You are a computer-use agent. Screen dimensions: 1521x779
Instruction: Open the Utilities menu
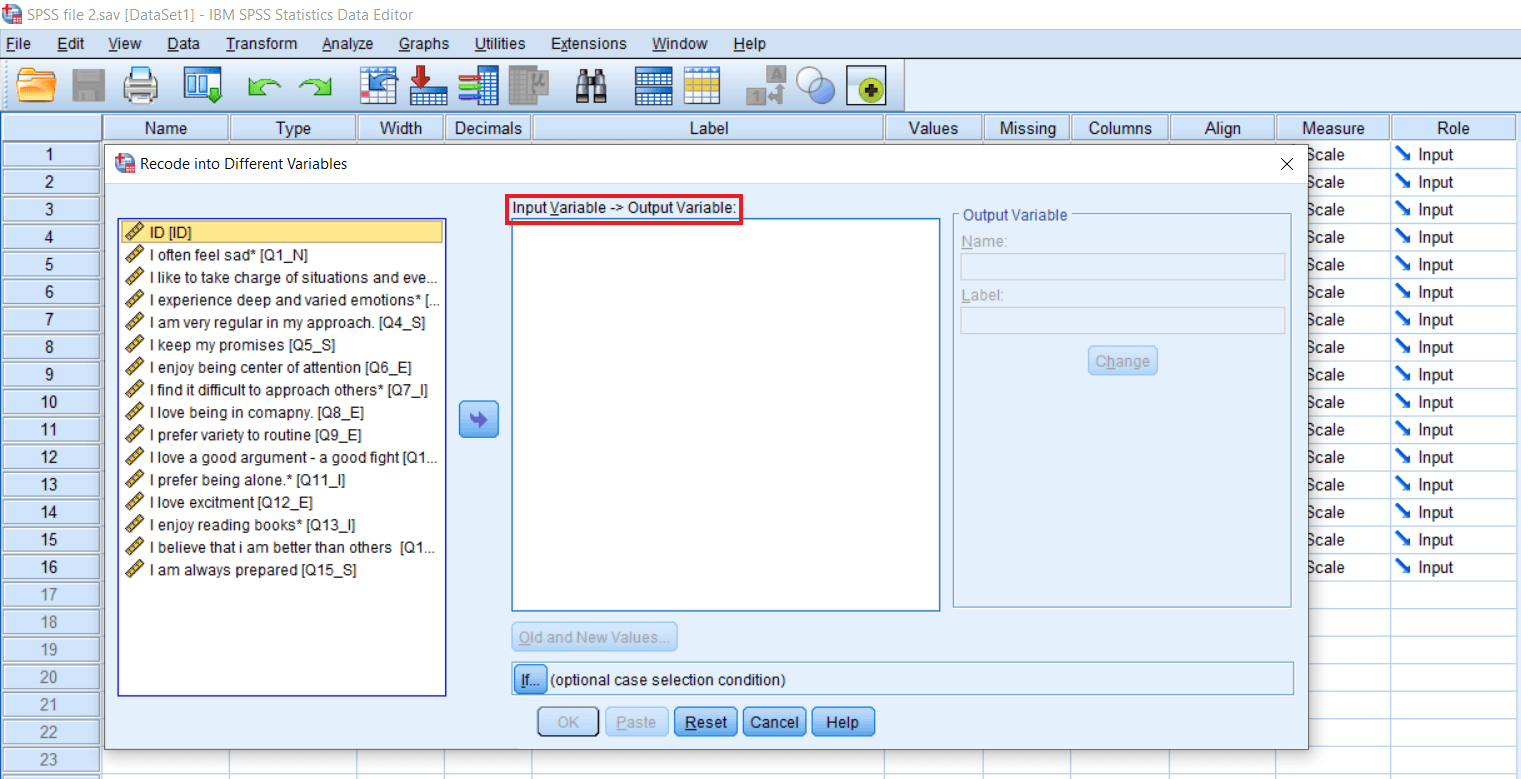pos(500,44)
